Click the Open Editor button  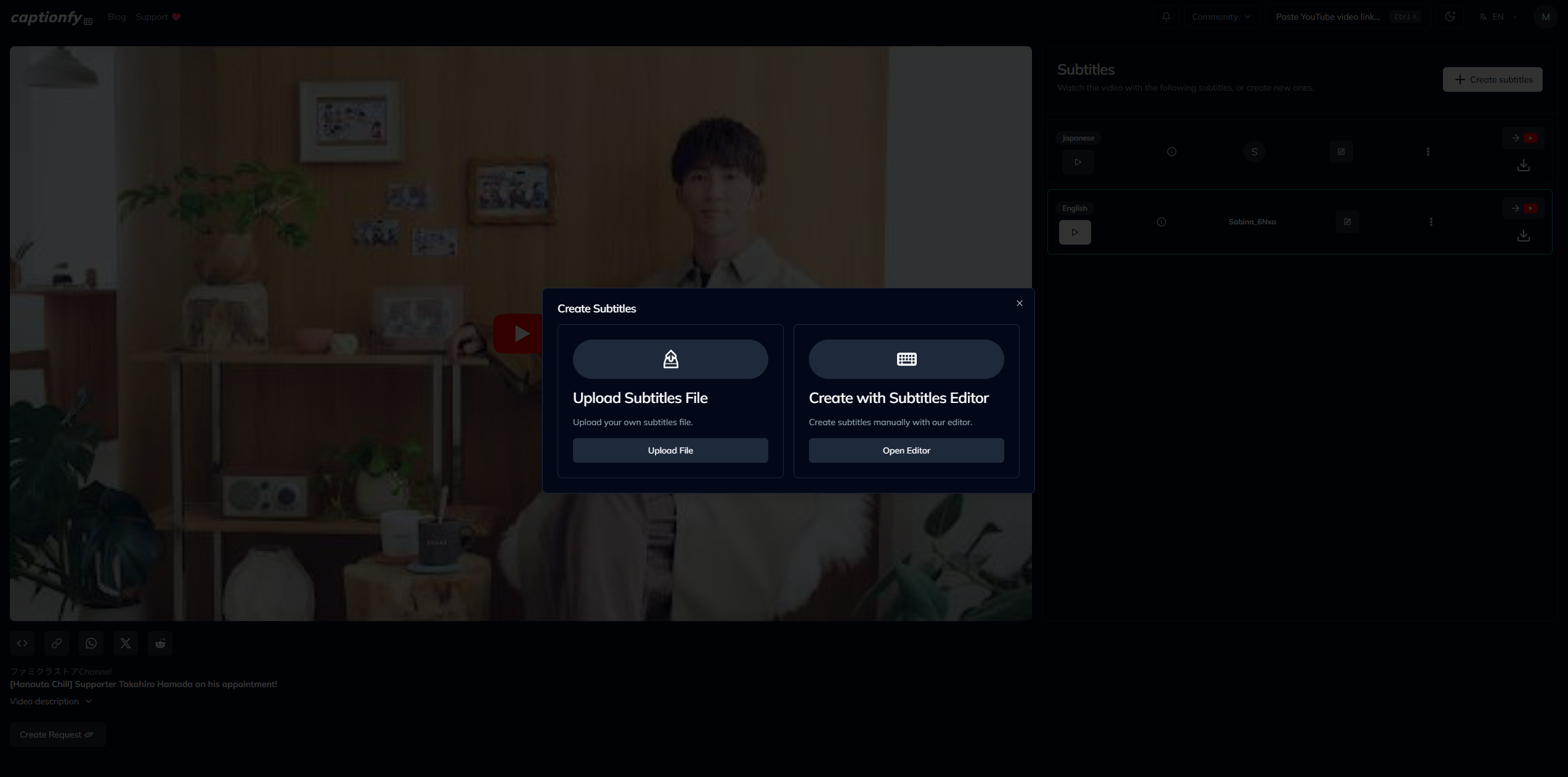[906, 450]
